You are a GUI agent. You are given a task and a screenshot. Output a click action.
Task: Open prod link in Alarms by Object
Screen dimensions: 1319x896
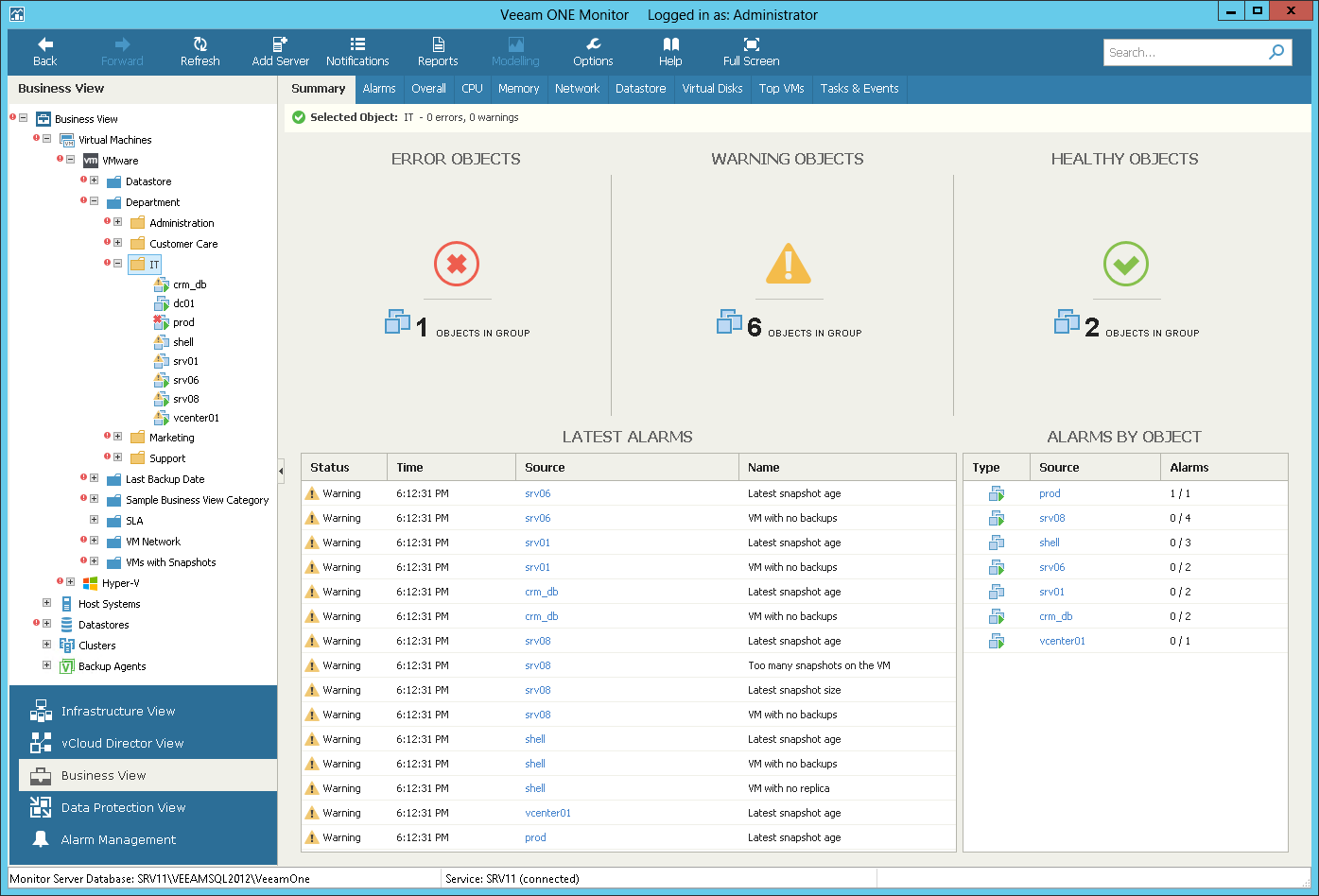click(1050, 493)
